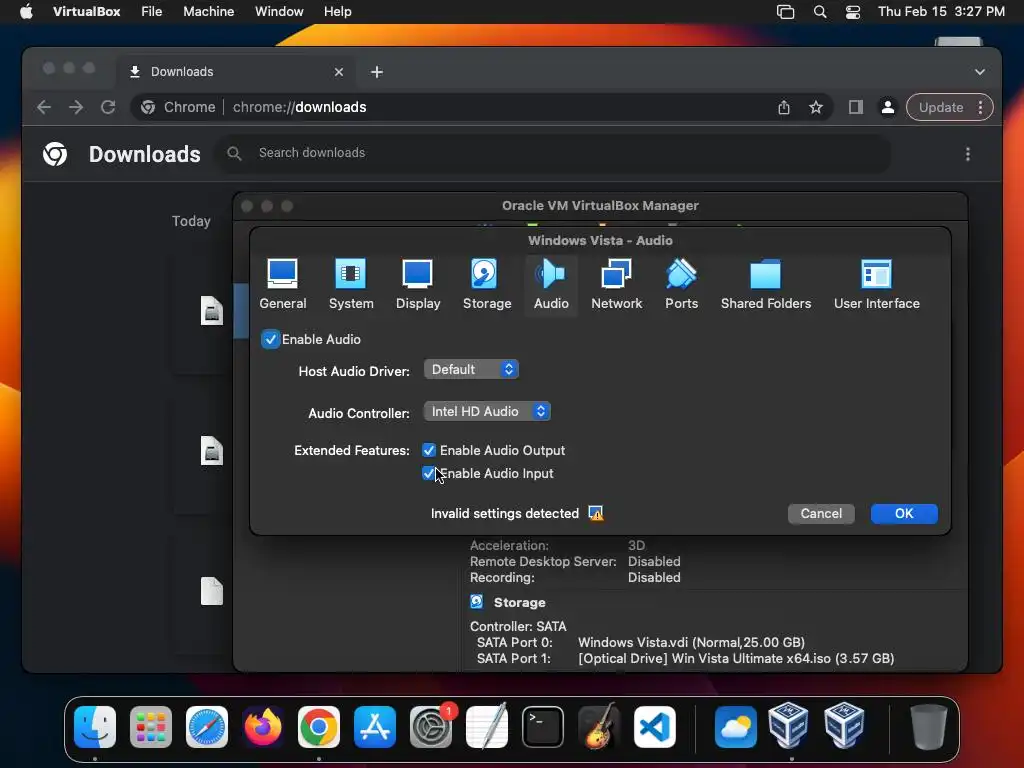Click the Search downloads field

554,153
